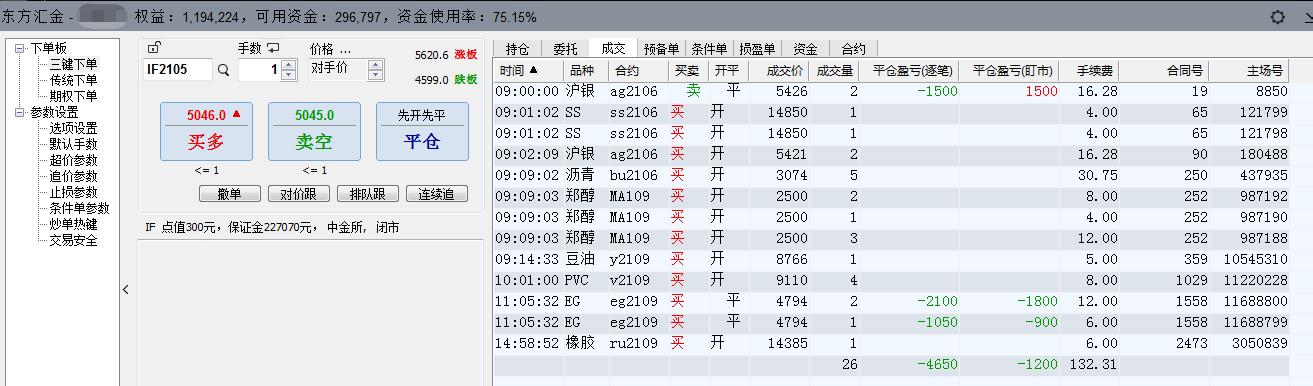Switch to the 条件单 tab
1313x386 pixels.
(709, 48)
